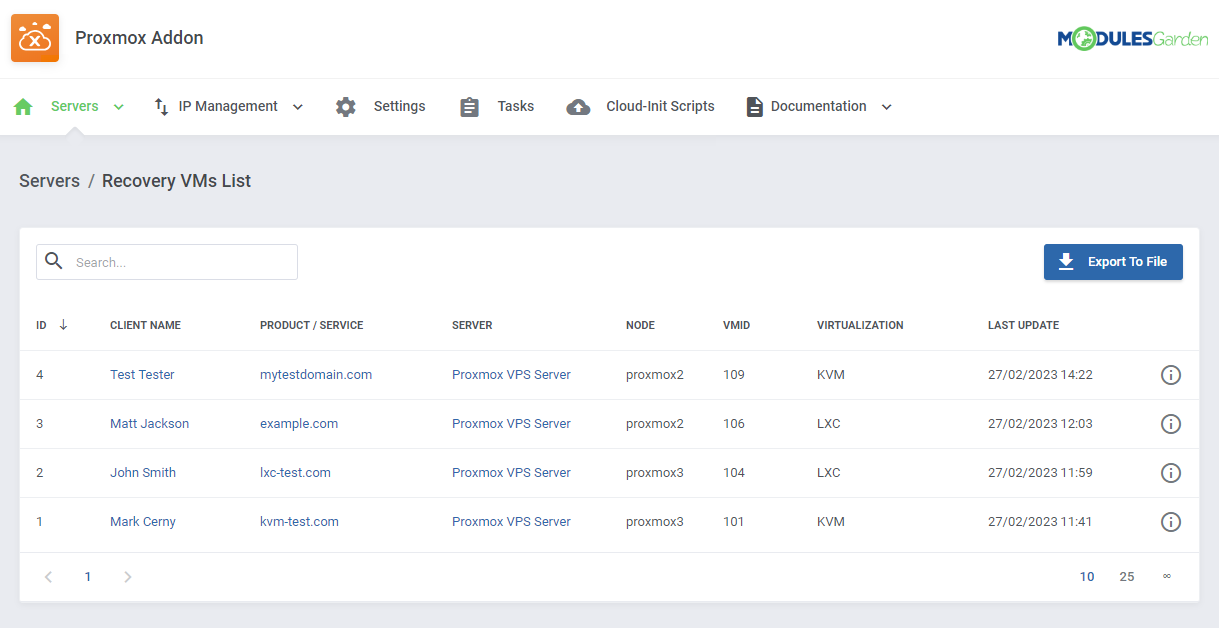
Task: Click info icon for Mark Cerny row
Action: (1170, 522)
